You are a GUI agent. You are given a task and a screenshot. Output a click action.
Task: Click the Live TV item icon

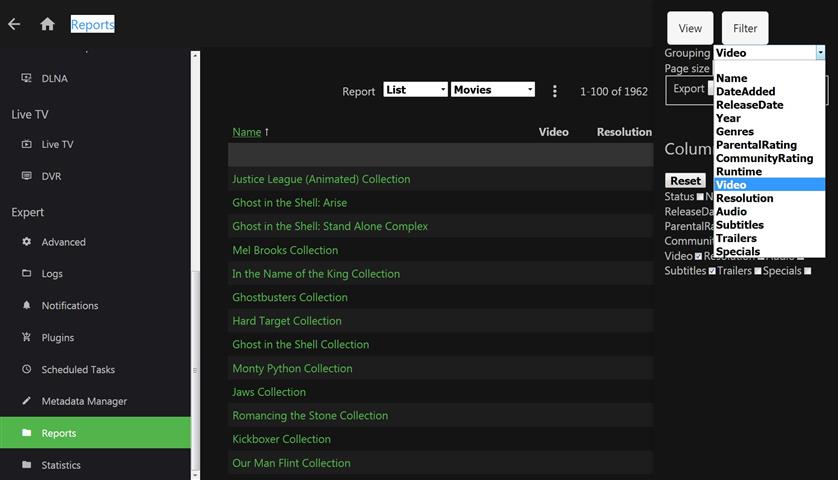(26, 144)
